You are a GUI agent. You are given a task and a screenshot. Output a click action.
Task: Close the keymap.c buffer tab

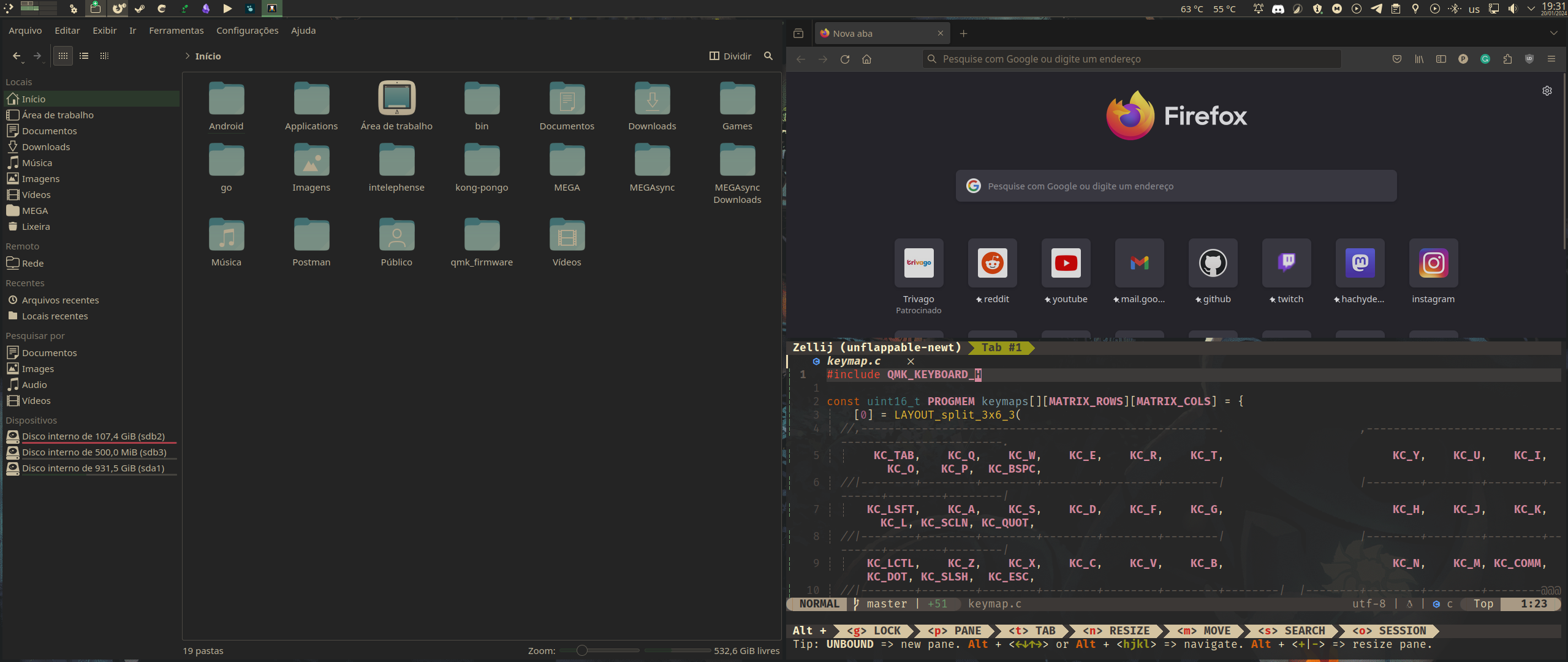(911, 361)
